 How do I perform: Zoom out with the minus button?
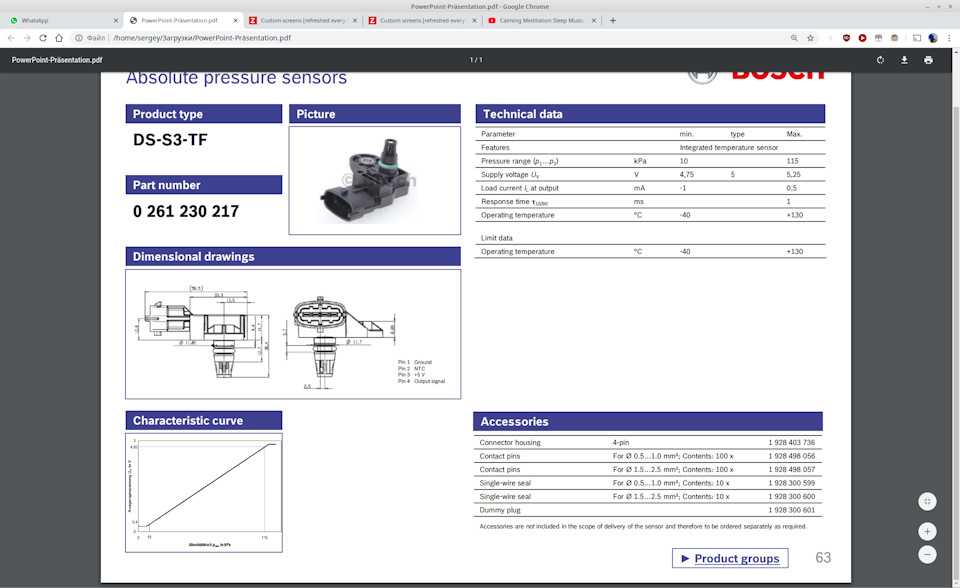pos(927,555)
